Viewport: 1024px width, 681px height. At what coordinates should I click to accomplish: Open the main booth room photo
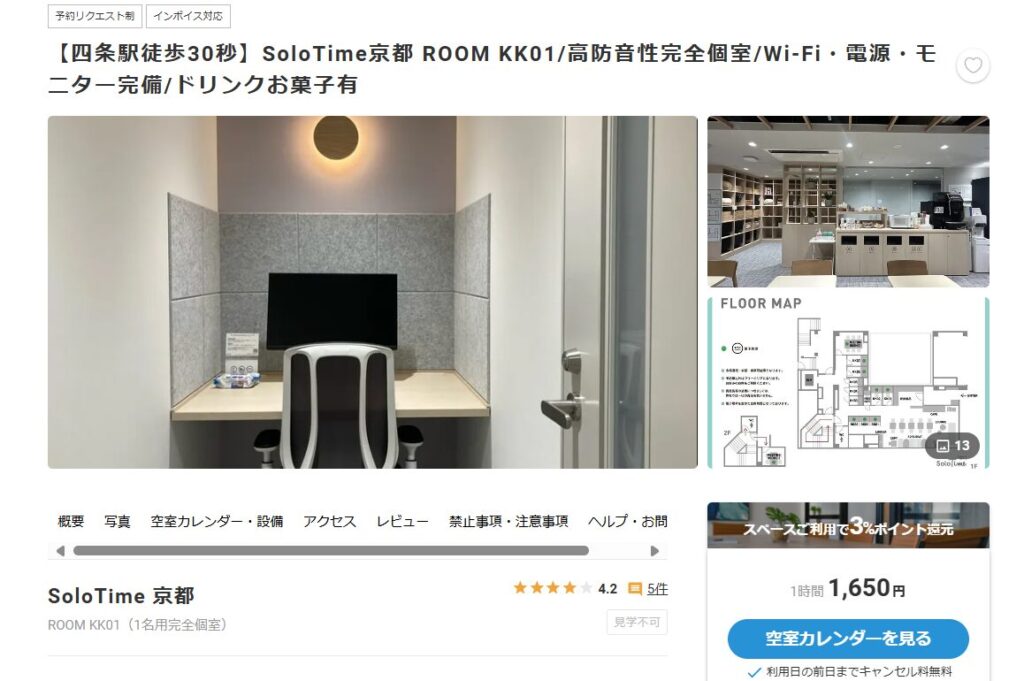373,293
